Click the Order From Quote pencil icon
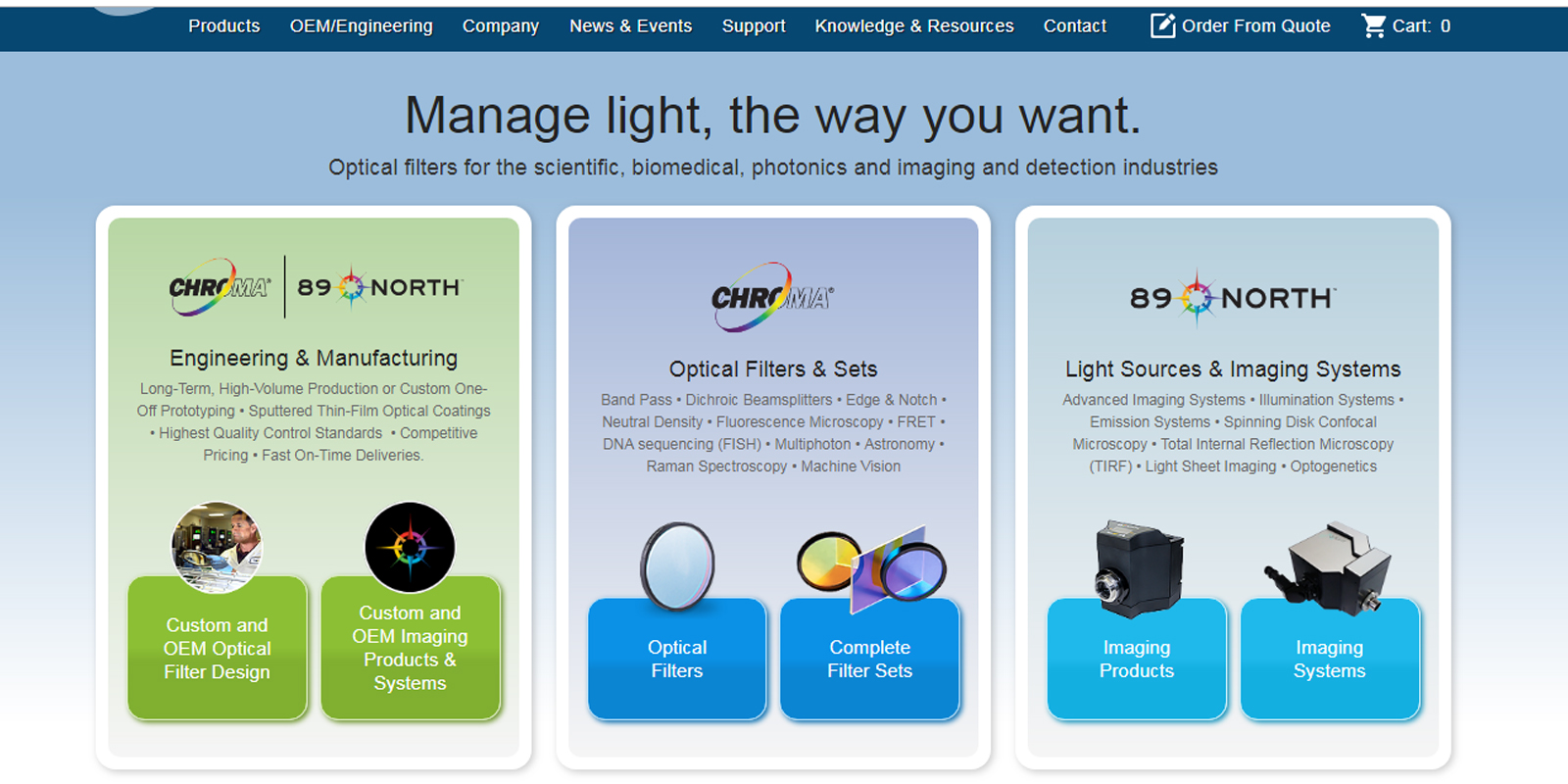Viewport: 1568px width, 784px height. point(1162,25)
